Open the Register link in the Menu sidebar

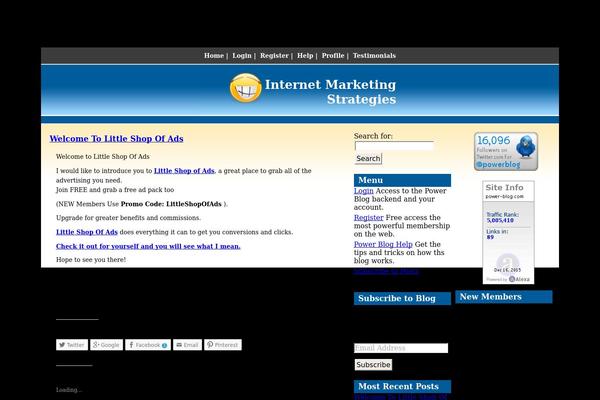(x=368, y=217)
